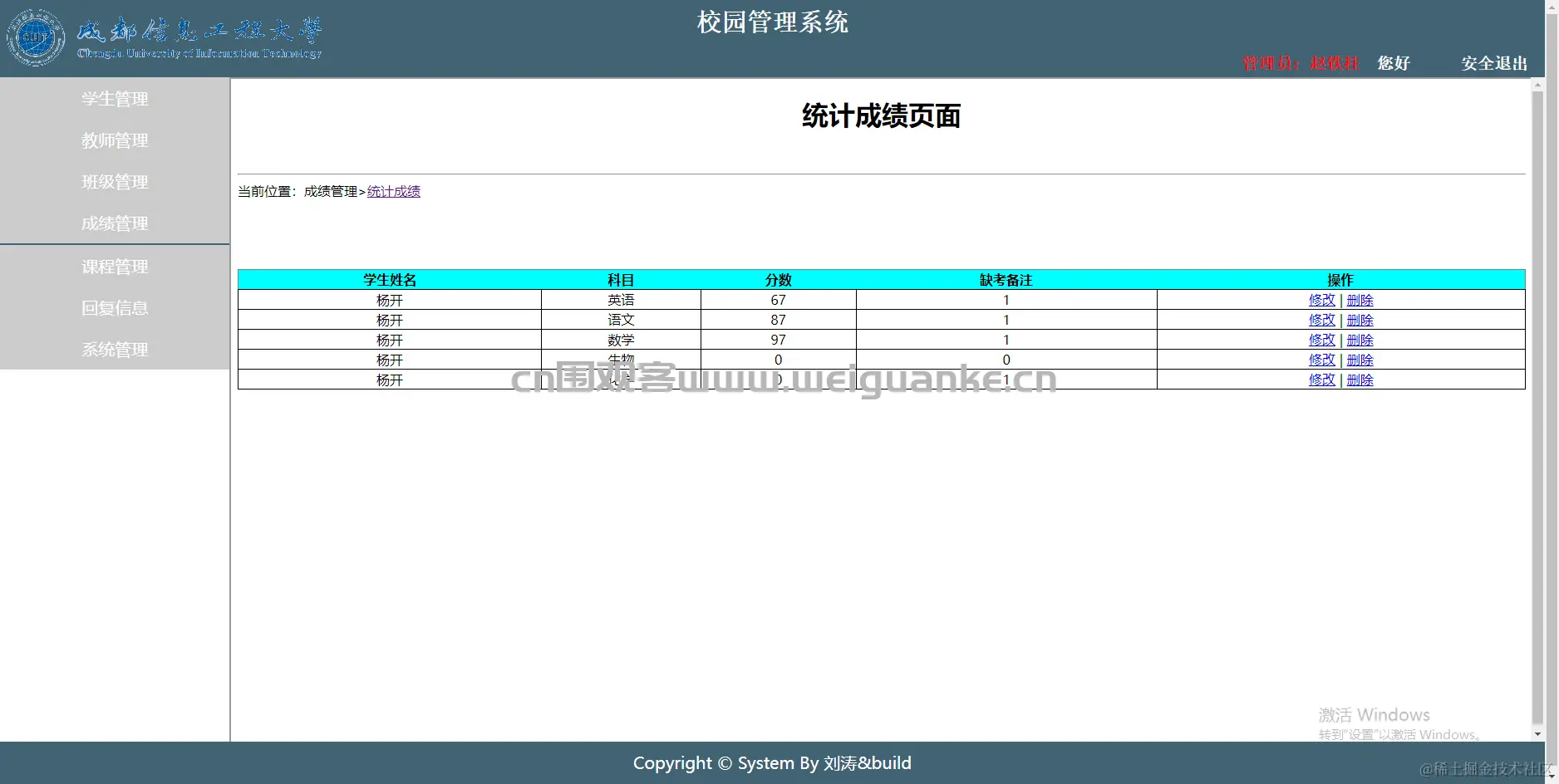Open 课程管理 in sidebar

pyautogui.click(x=115, y=267)
